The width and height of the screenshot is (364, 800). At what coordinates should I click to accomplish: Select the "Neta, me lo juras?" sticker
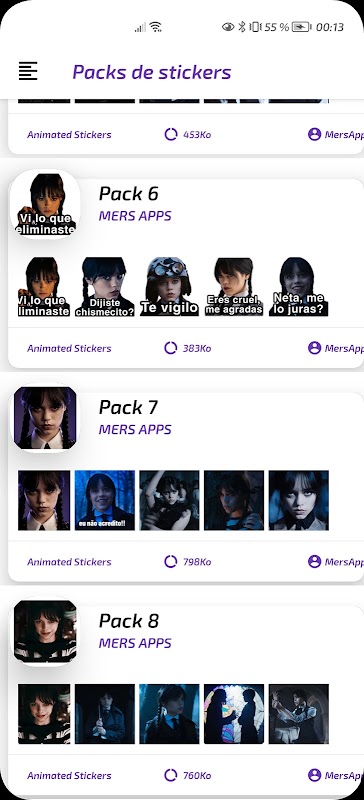299,287
